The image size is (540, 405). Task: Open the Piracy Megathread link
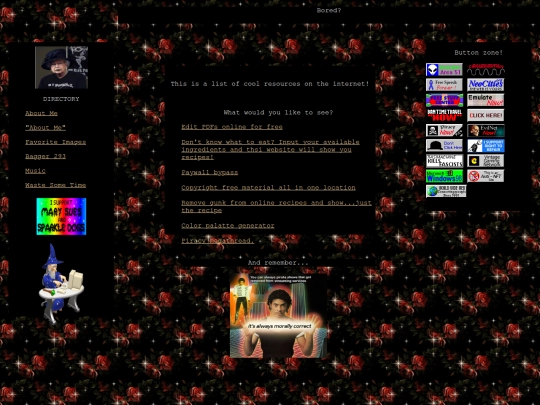click(x=217, y=241)
